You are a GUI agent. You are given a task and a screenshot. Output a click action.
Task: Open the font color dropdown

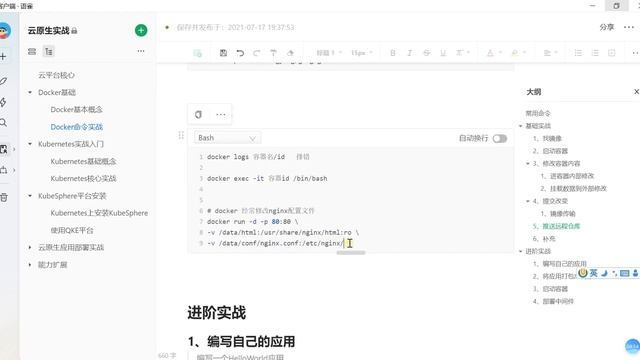[494, 53]
